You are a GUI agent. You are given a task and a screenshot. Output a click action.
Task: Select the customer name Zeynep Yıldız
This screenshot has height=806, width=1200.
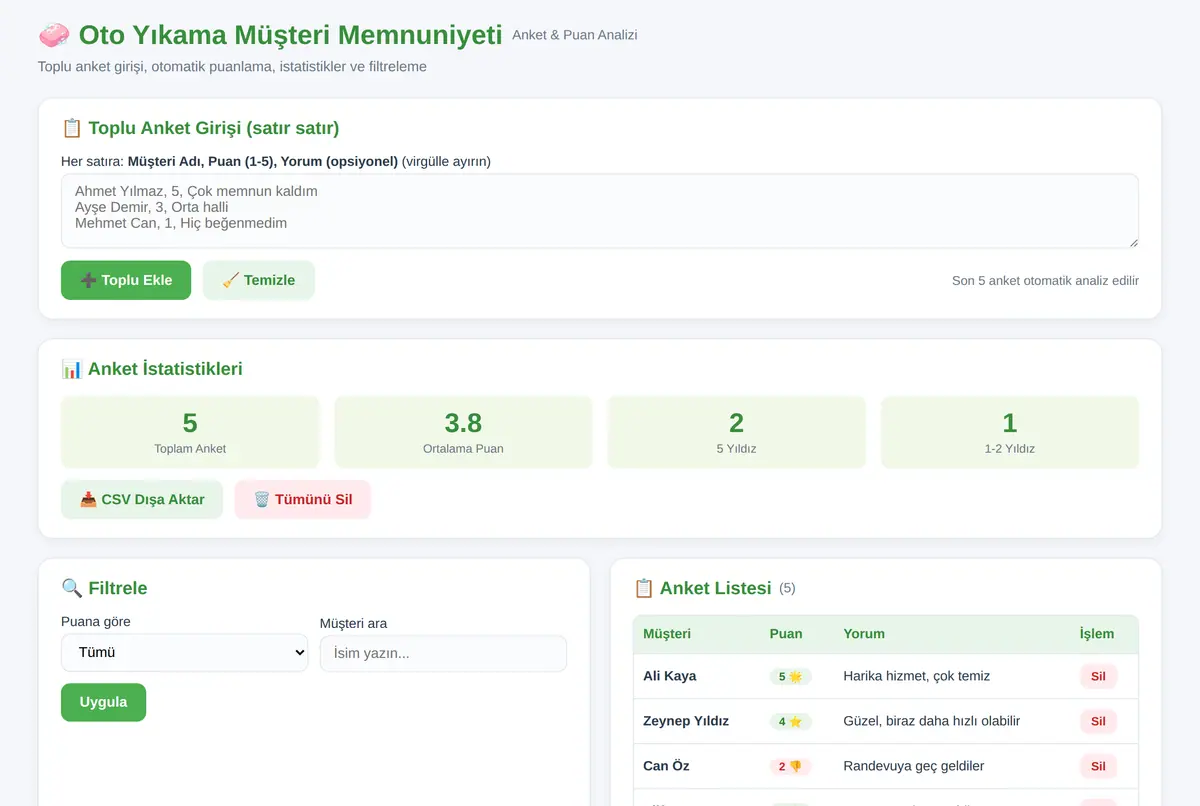[x=686, y=721]
